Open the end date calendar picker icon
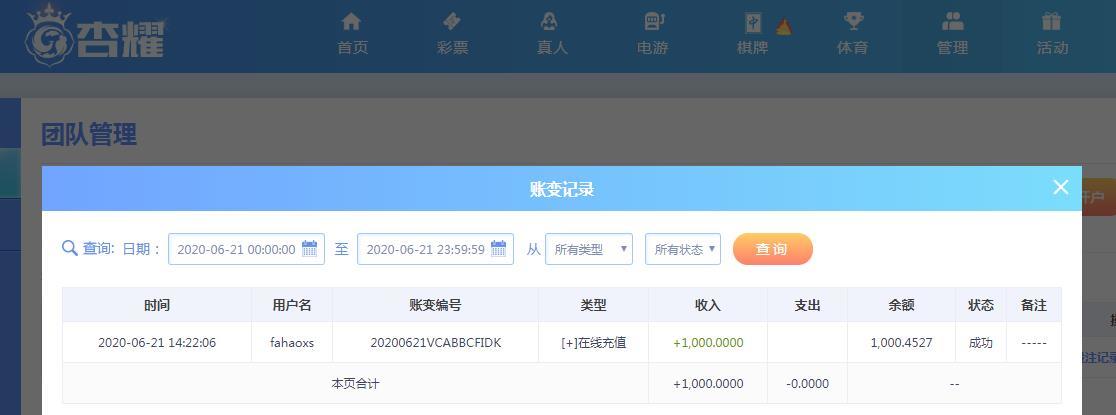This screenshot has height=415, width=1116. click(x=499, y=249)
